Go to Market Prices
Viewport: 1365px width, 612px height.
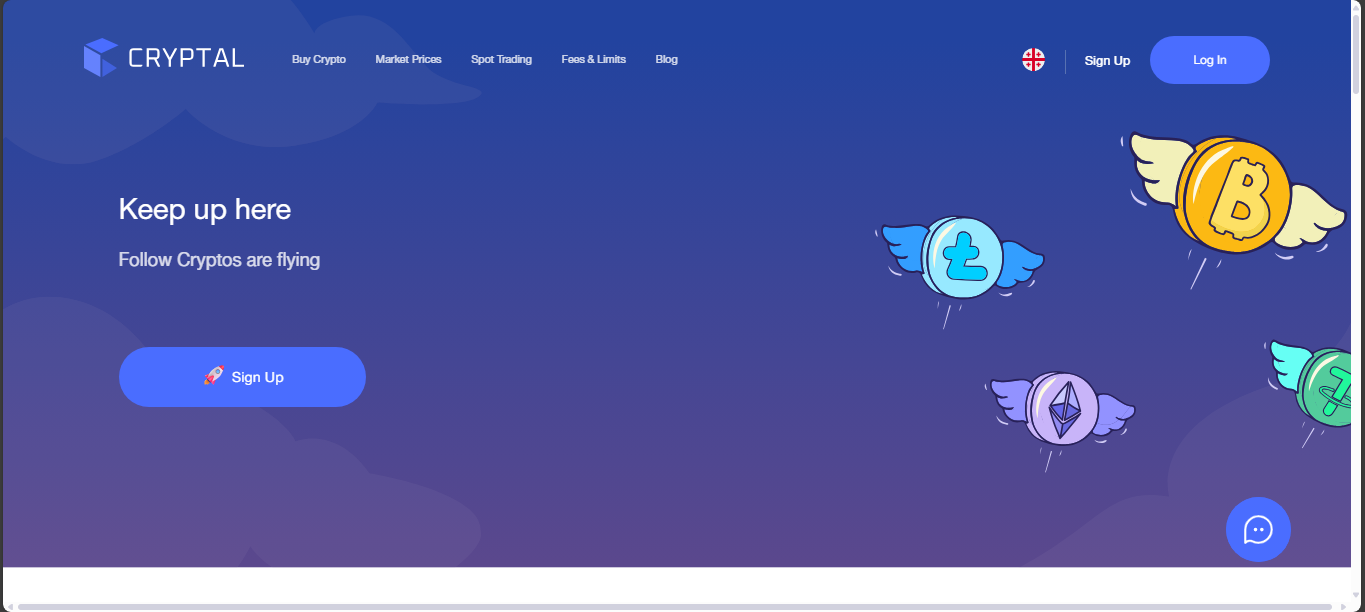408,60
